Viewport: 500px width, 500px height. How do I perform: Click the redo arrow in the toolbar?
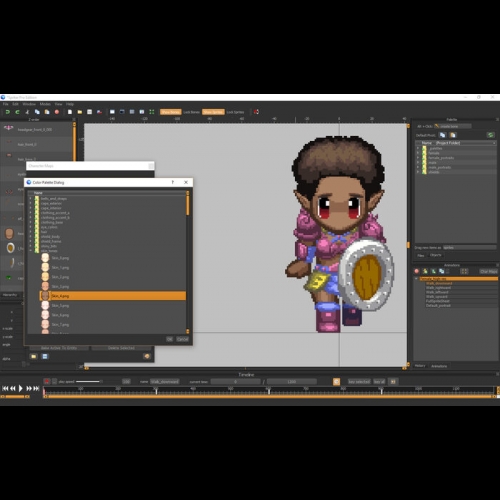pyautogui.click(x=17, y=112)
